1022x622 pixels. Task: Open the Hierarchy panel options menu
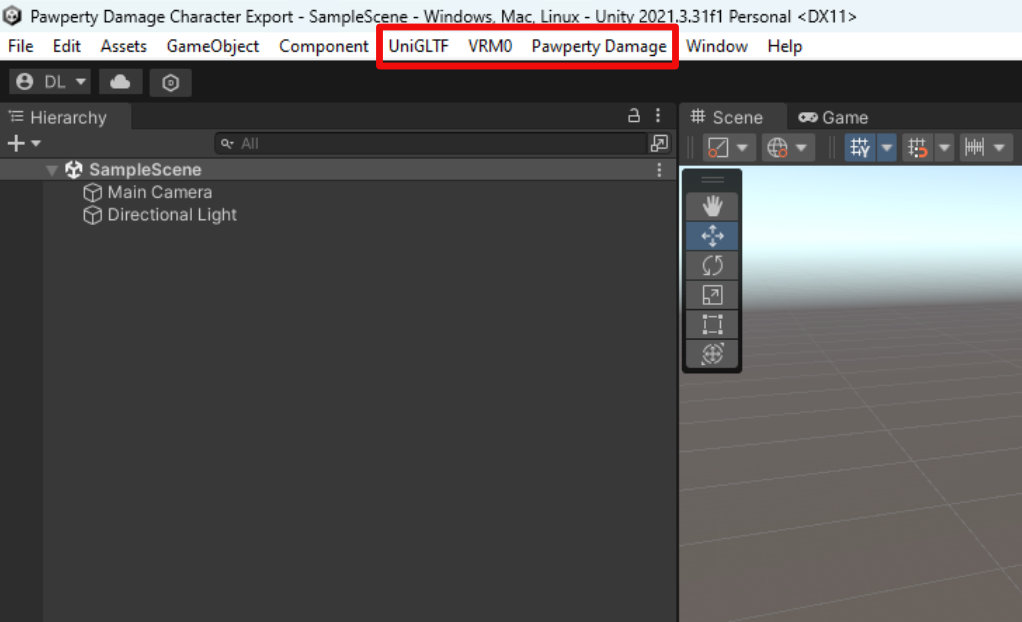[x=658, y=116]
